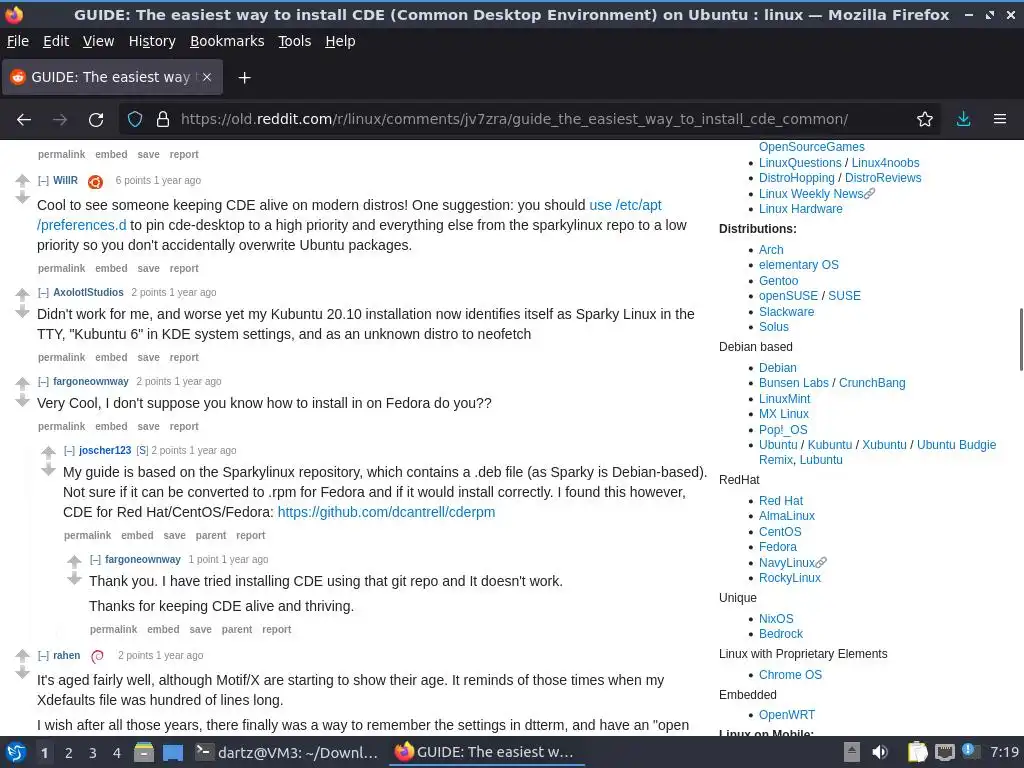The width and height of the screenshot is (1024, 768).
Task: Report fargoneownway's Thank you reply
Action: click(277, 630)
